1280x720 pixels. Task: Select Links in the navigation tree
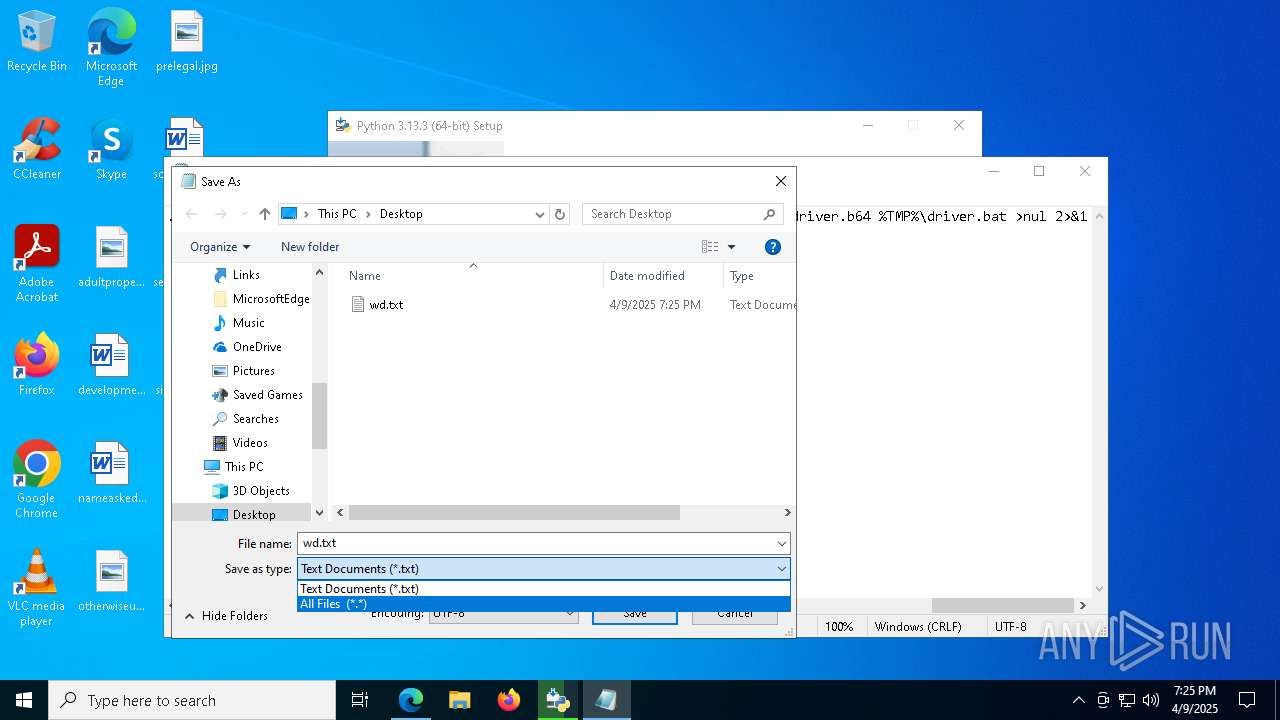tap(246, 275)
